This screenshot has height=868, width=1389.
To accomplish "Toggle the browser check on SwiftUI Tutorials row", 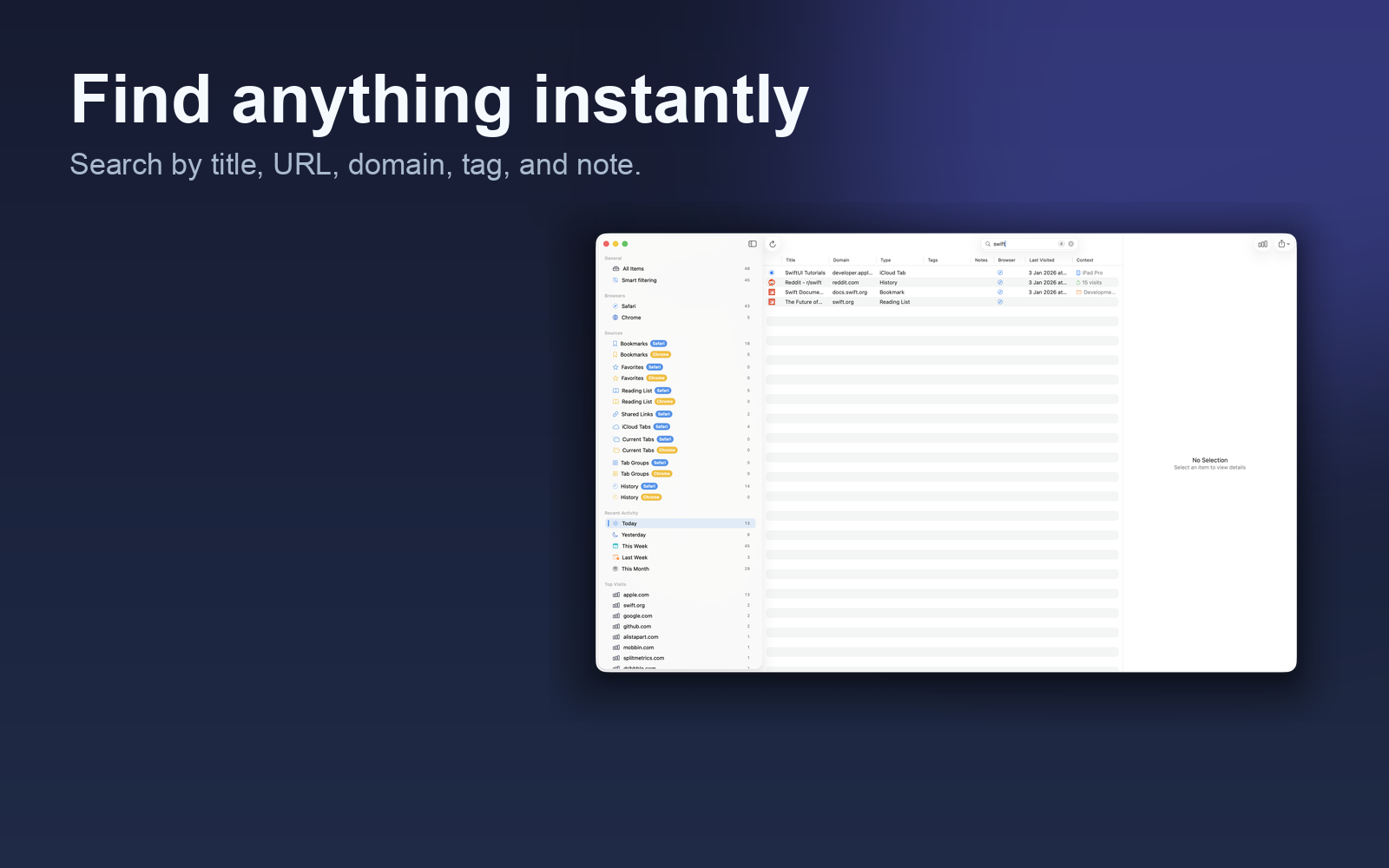I will [999, 272].
